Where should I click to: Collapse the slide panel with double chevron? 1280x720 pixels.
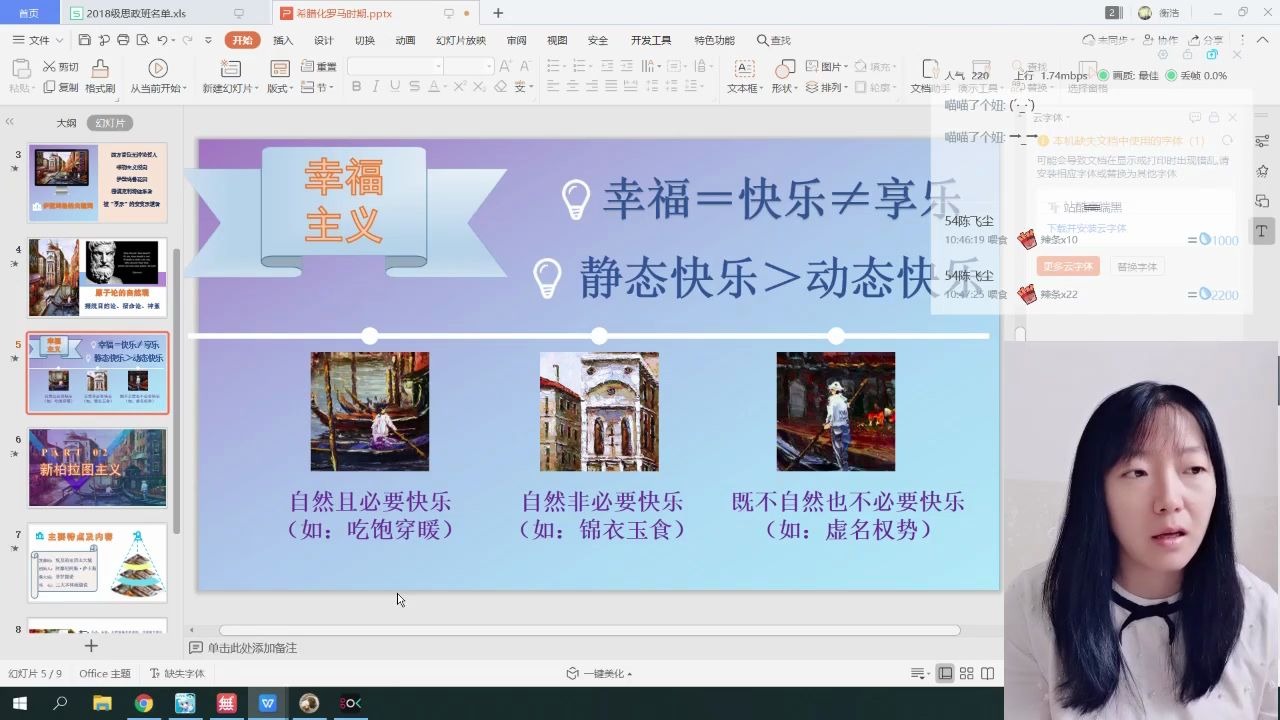(10, 122)
